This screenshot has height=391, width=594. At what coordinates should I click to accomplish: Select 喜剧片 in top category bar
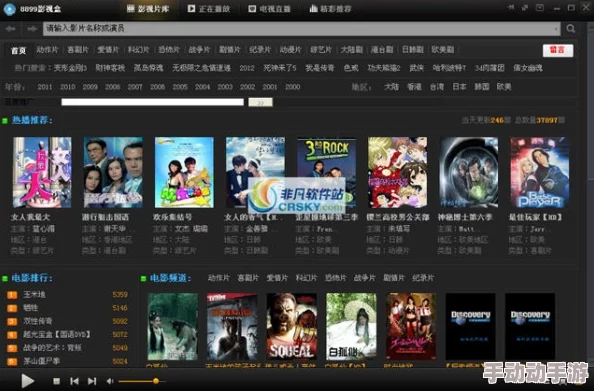pyautogui.click(x=78, y=50)
